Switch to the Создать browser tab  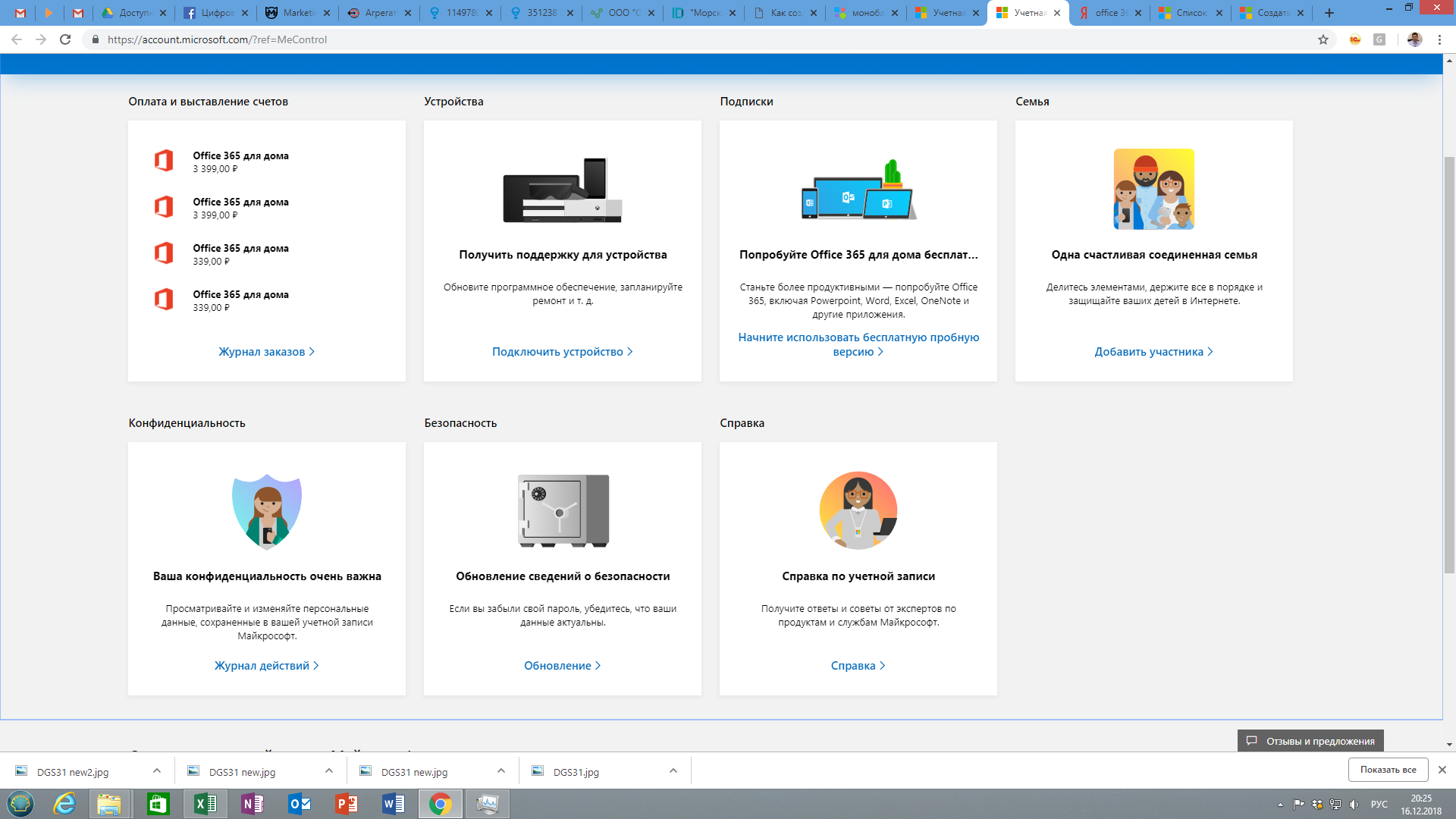pos(1271,13)
